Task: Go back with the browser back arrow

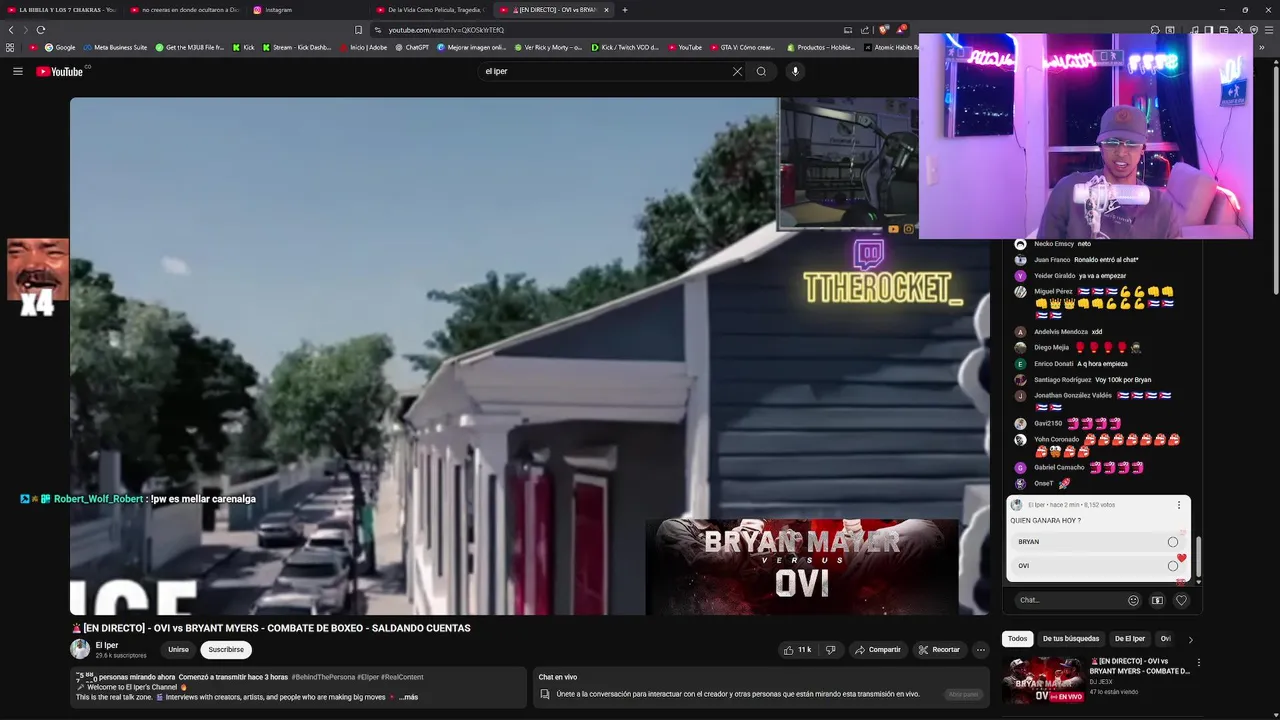Action: pos(11,30)
